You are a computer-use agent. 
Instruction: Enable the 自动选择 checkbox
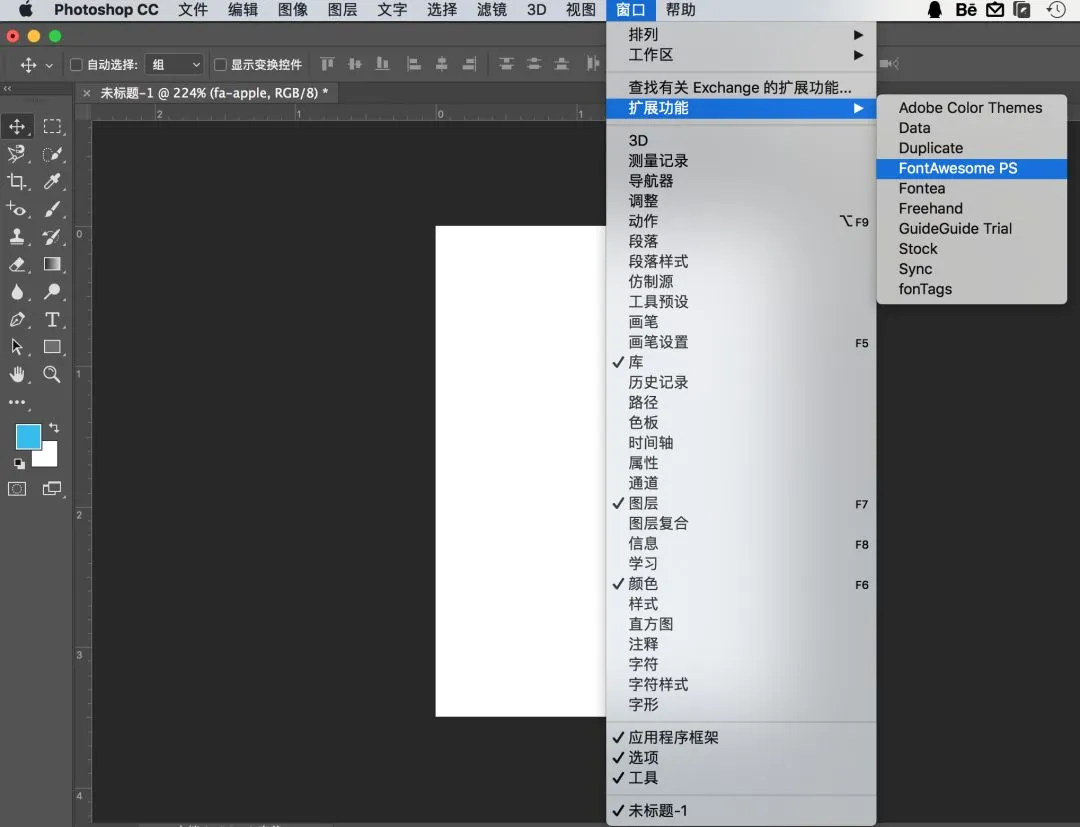tap(76, 64)
